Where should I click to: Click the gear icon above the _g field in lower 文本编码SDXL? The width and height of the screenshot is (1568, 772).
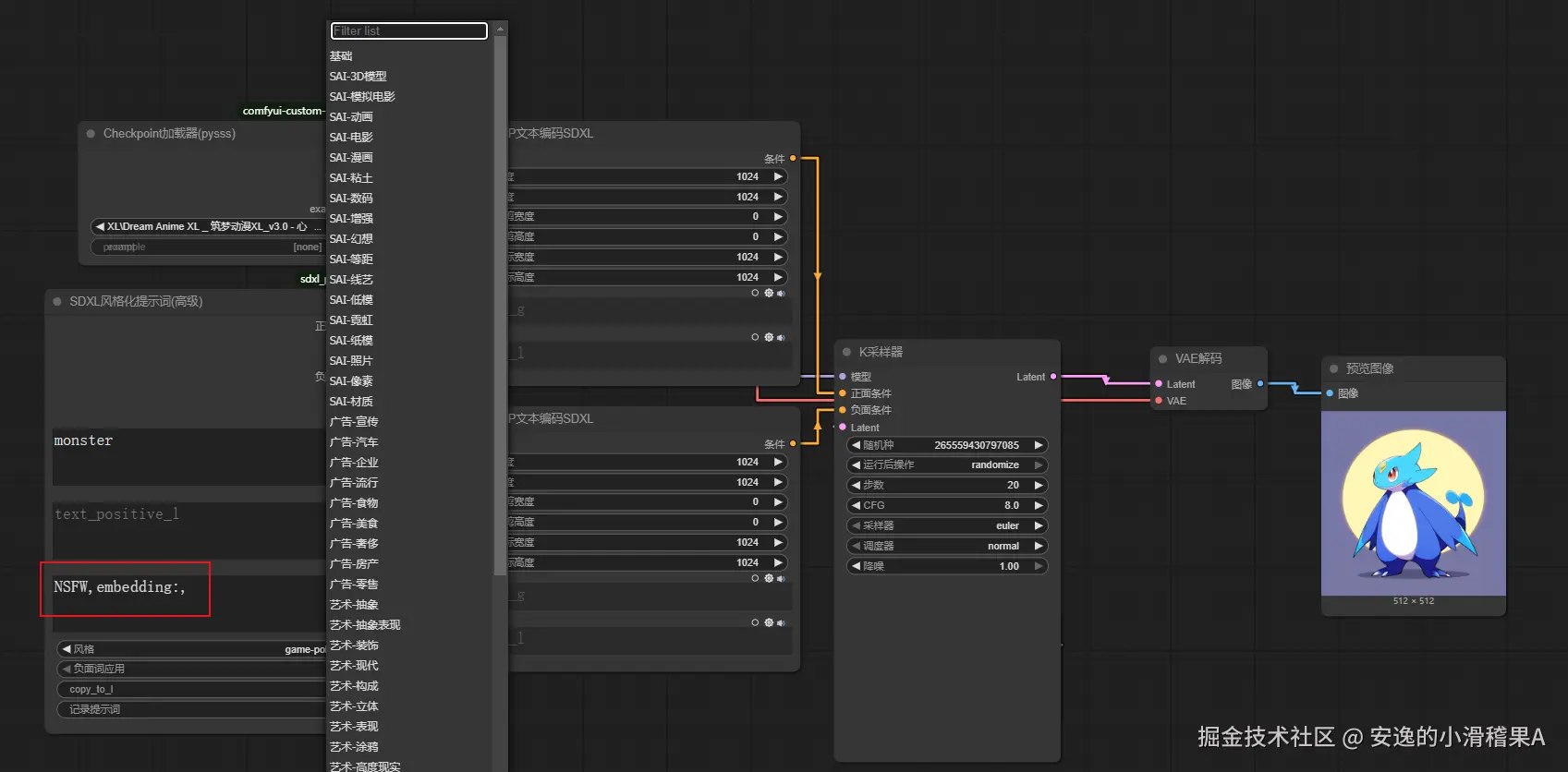tap(769, 578)
